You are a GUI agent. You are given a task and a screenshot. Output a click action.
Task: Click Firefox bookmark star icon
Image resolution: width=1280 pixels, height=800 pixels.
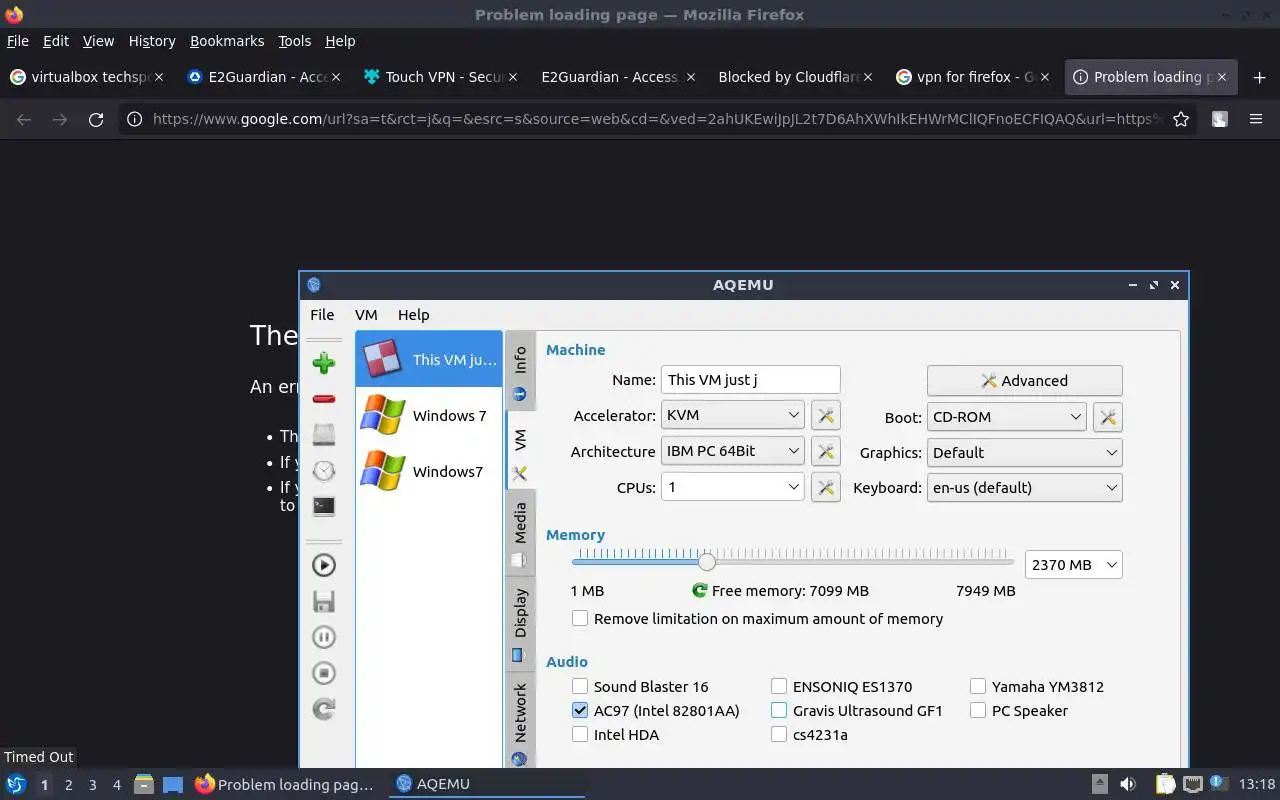(1181, 119)
